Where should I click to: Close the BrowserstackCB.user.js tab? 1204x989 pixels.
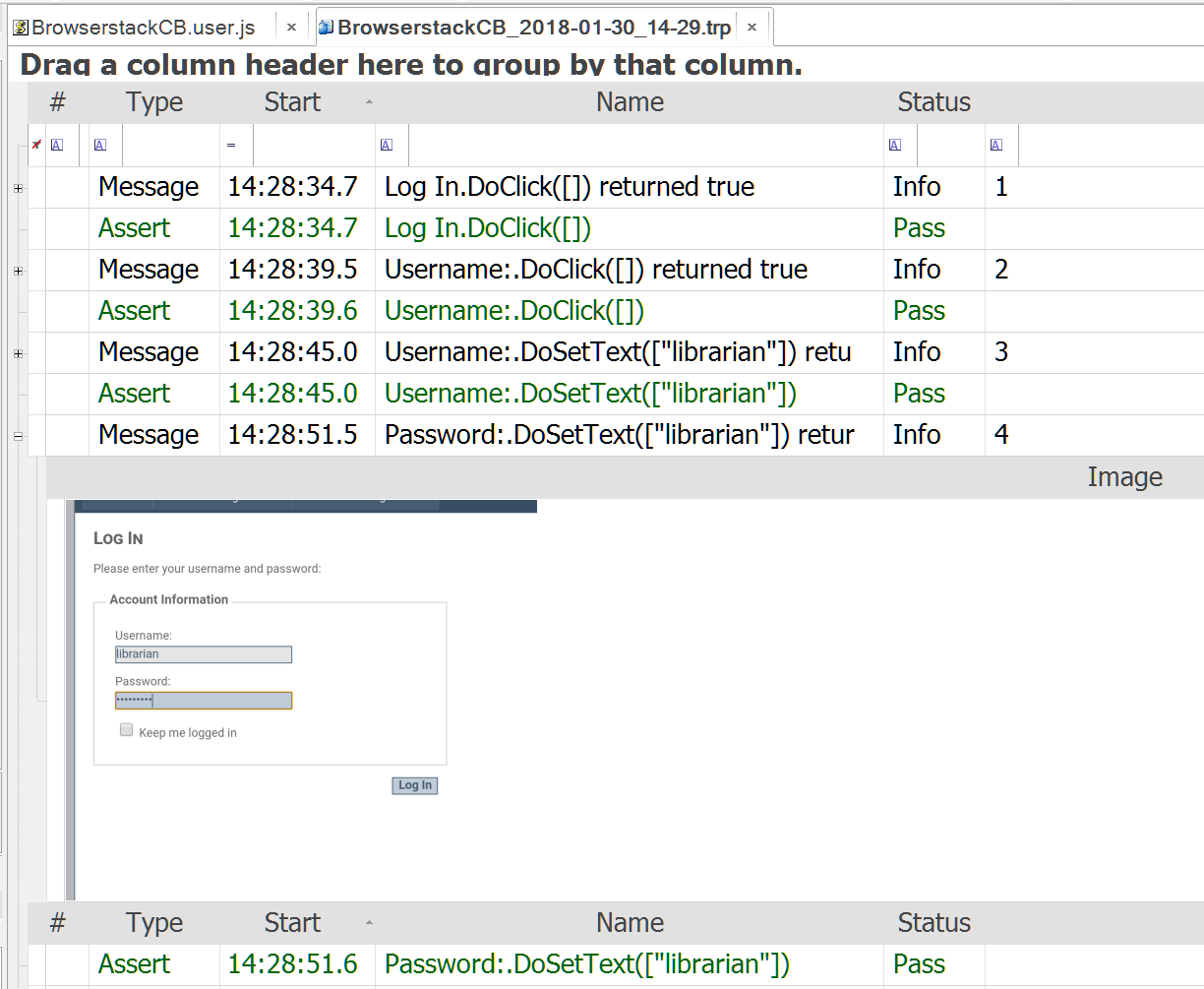coord(291,28)
